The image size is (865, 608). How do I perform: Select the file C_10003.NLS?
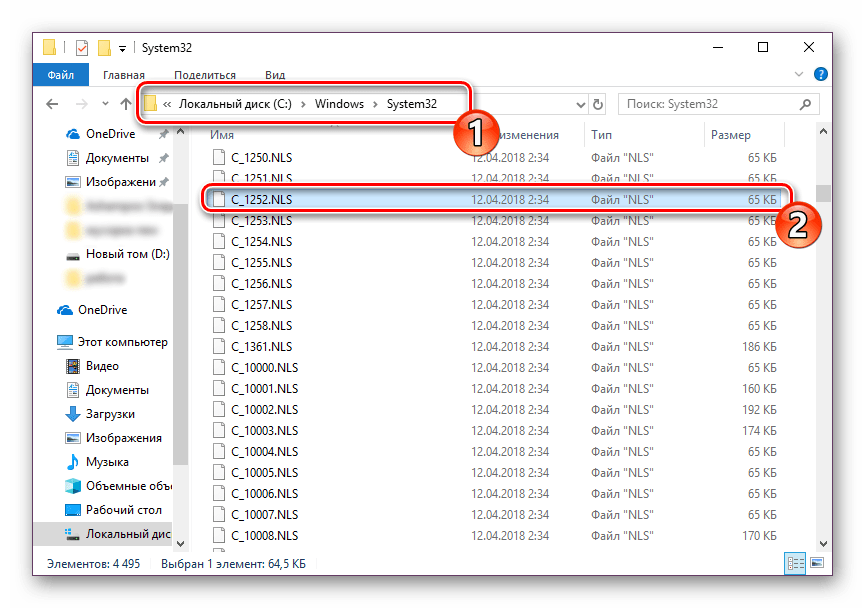(266, 430)
